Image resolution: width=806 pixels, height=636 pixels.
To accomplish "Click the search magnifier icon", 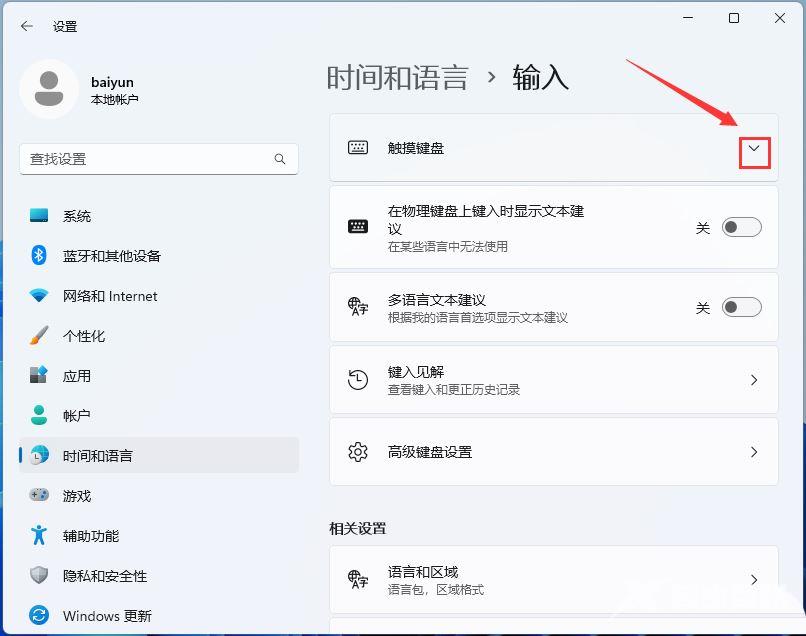I will click(281, 159).
